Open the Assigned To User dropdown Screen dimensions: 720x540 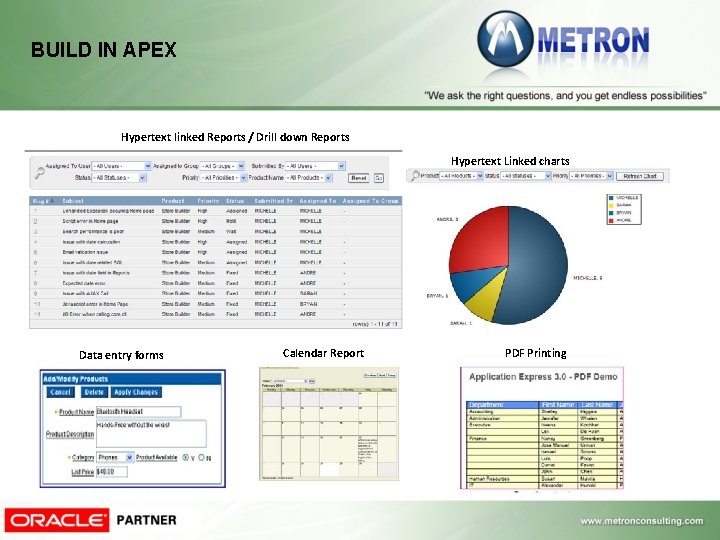pos(121,166)
